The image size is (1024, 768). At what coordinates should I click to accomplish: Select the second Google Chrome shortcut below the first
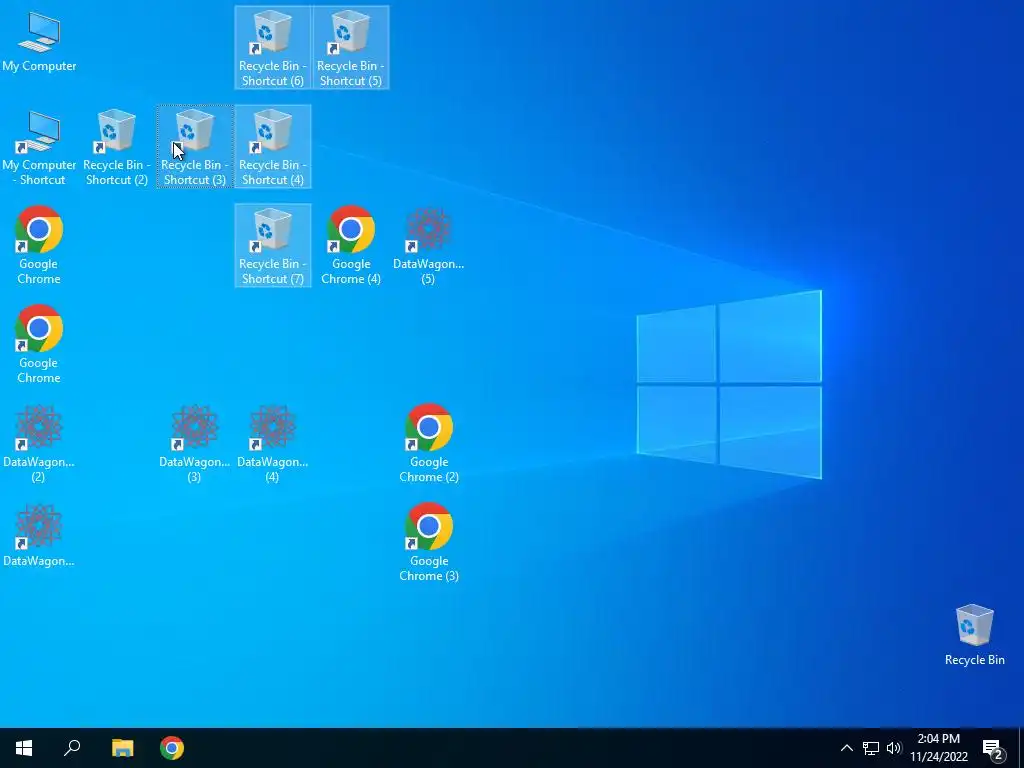coord(39,344)
